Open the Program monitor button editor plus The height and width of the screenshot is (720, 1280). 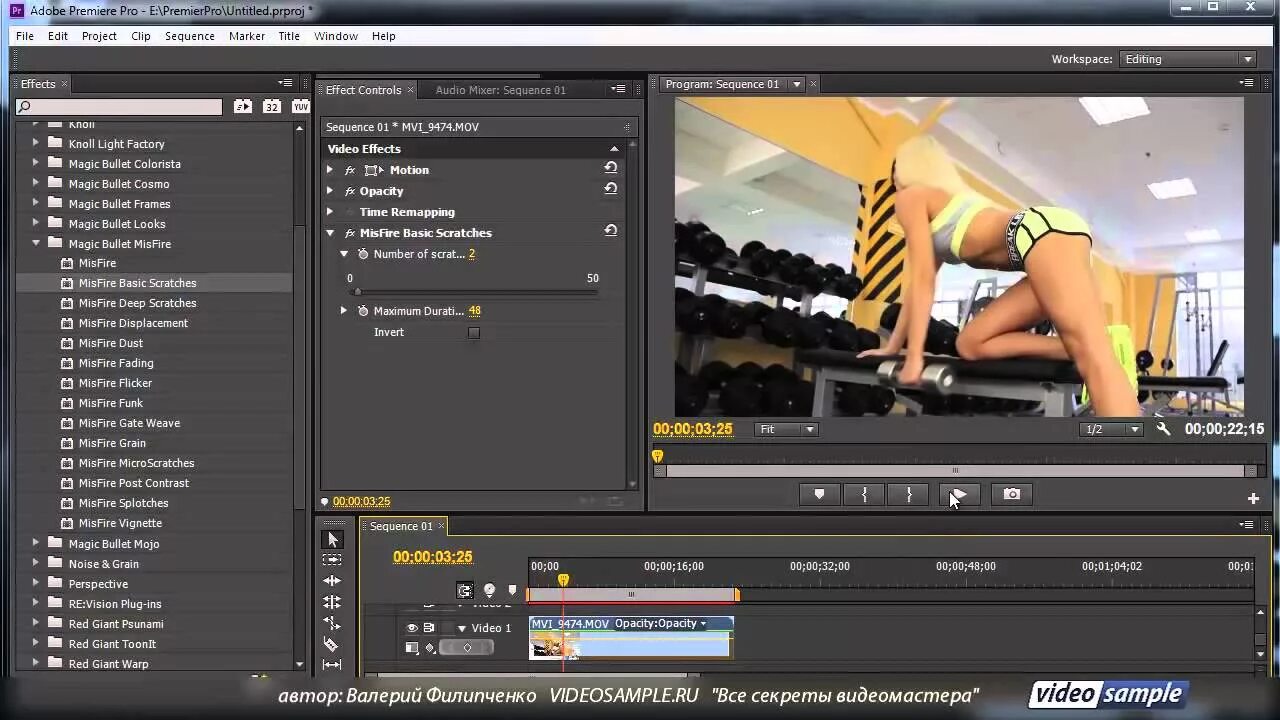coord(1253,498)
